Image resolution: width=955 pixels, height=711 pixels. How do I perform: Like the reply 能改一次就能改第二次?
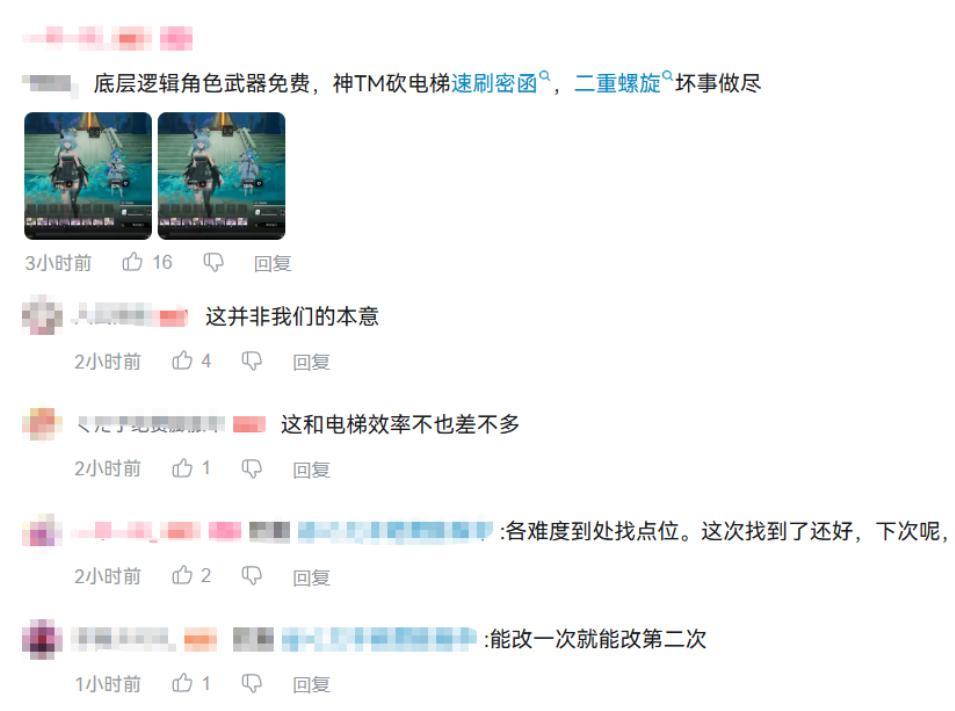click(182, 683)
